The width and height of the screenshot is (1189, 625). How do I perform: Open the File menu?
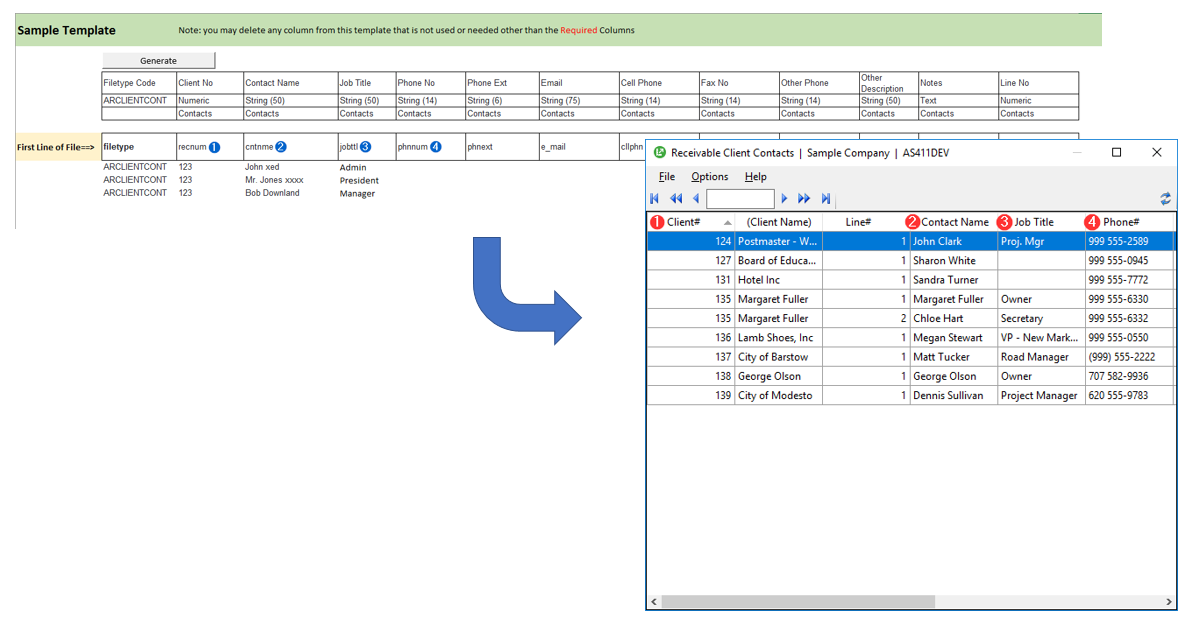(x=666, y=177)
